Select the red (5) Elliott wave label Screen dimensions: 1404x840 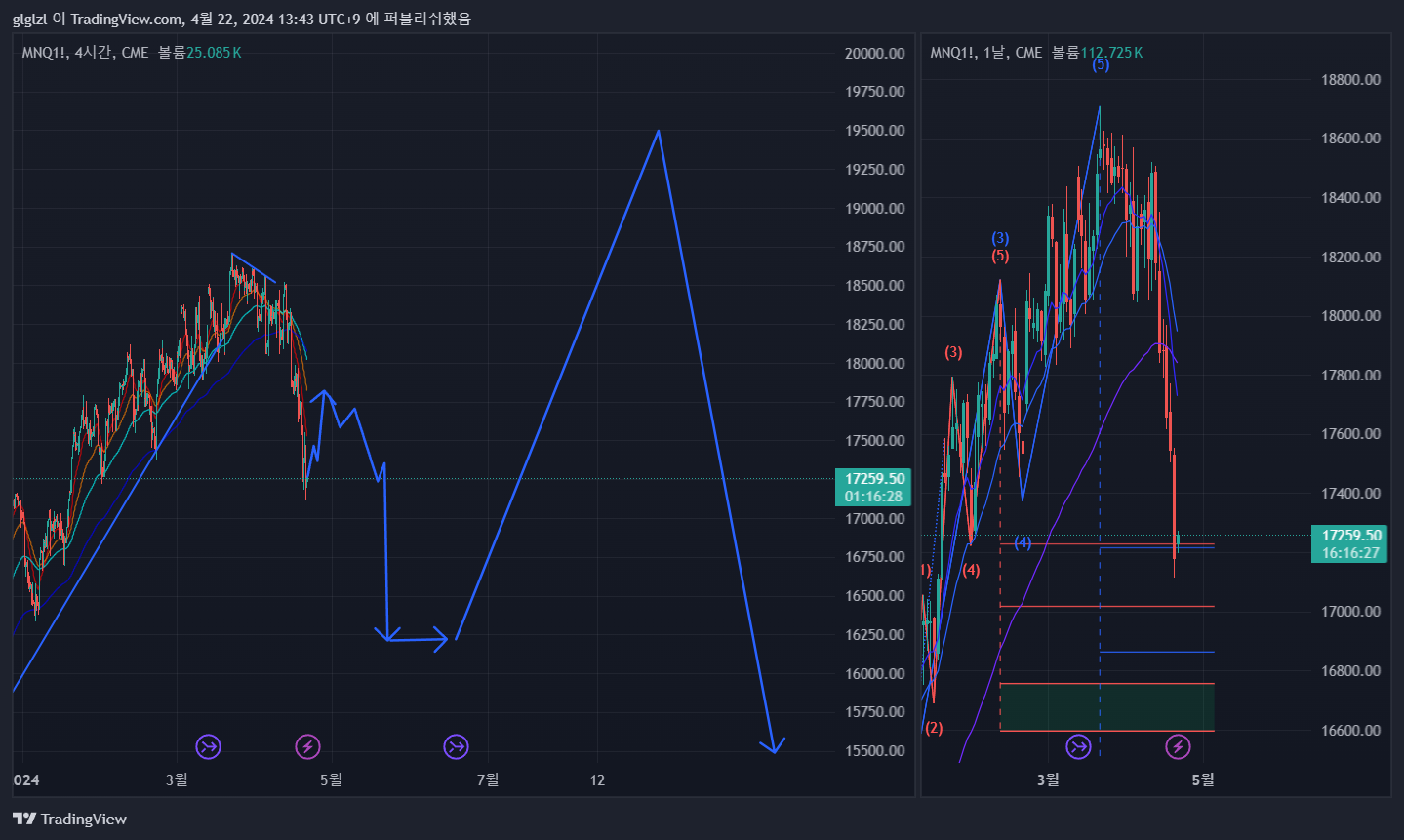click(x=1000, y=257)
